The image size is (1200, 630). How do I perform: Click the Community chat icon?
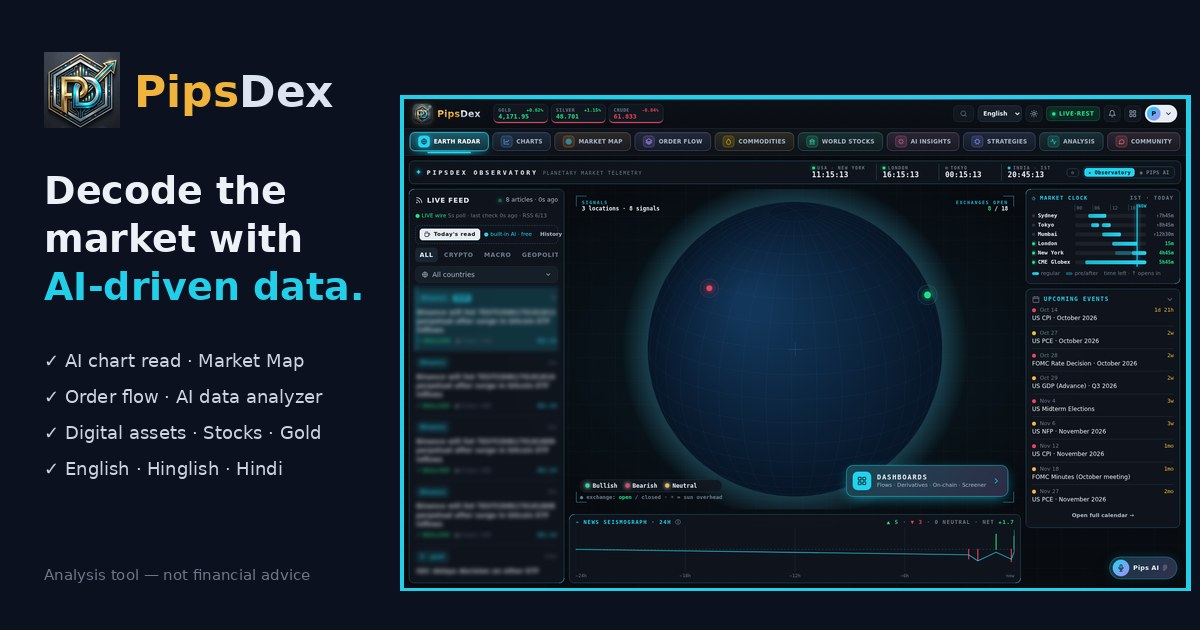1121,142
